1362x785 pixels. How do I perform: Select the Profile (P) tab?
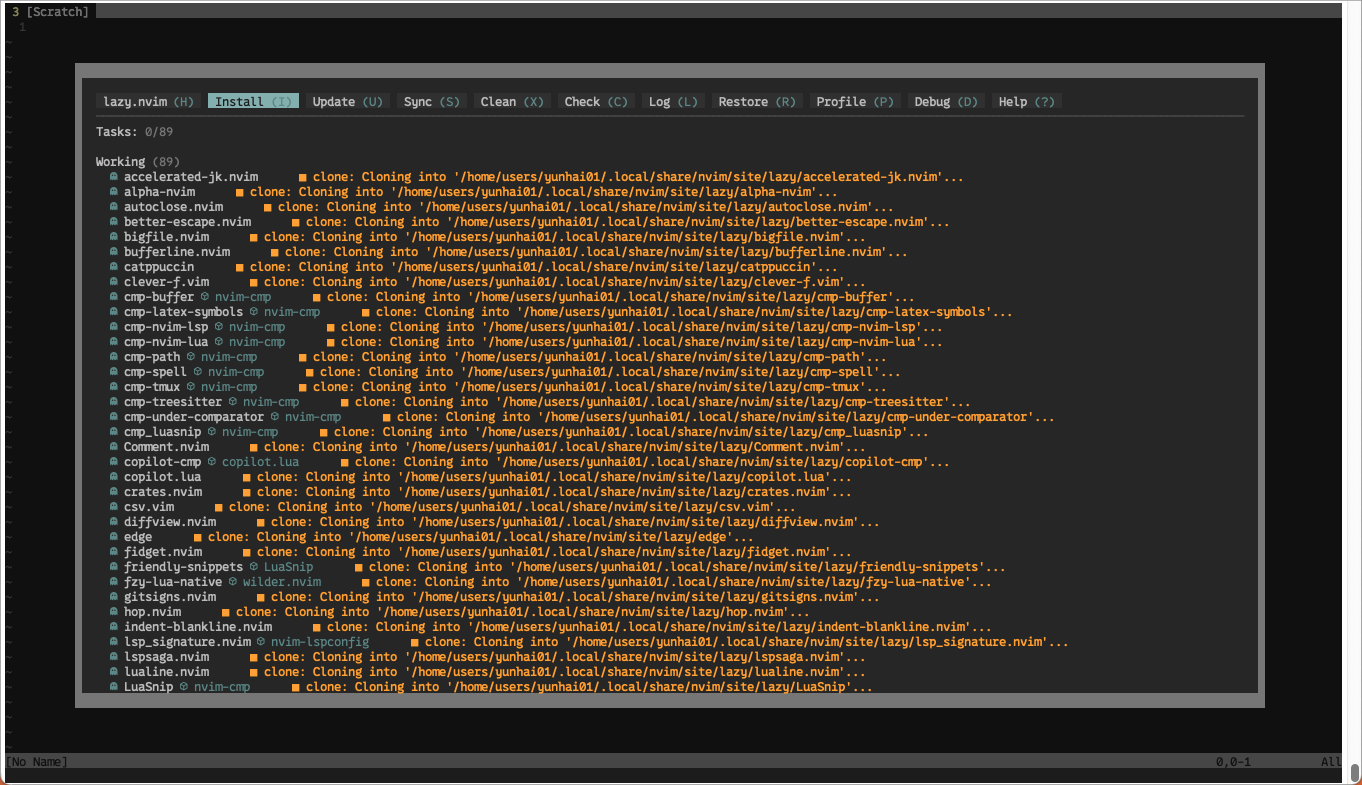[x=855, y=102]
